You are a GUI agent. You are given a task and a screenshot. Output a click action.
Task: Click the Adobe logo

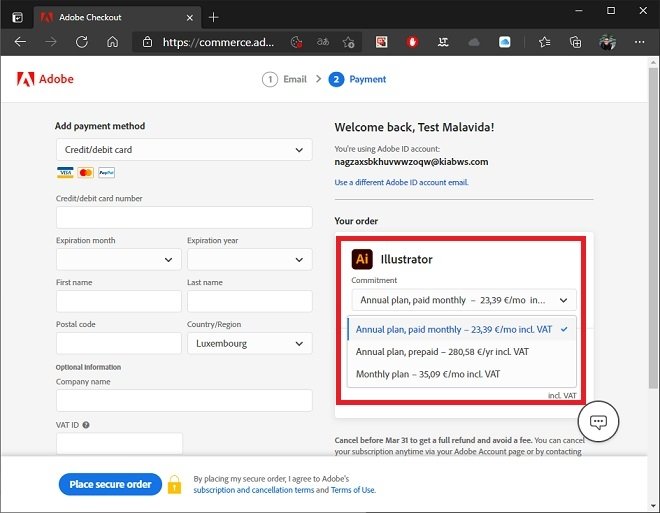pos(45,79)
